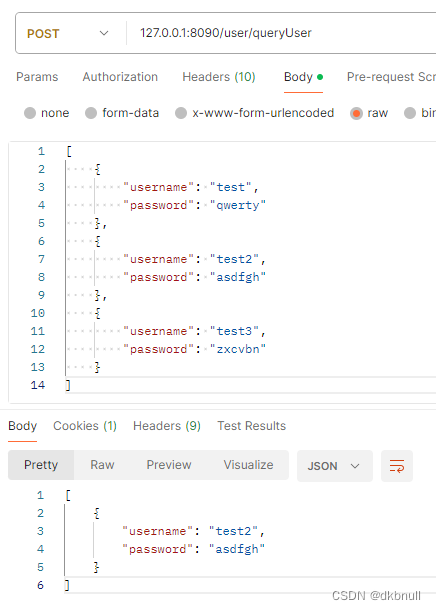
Task: Click the opening bracket on request line 1
Action: tap(69, 151)
